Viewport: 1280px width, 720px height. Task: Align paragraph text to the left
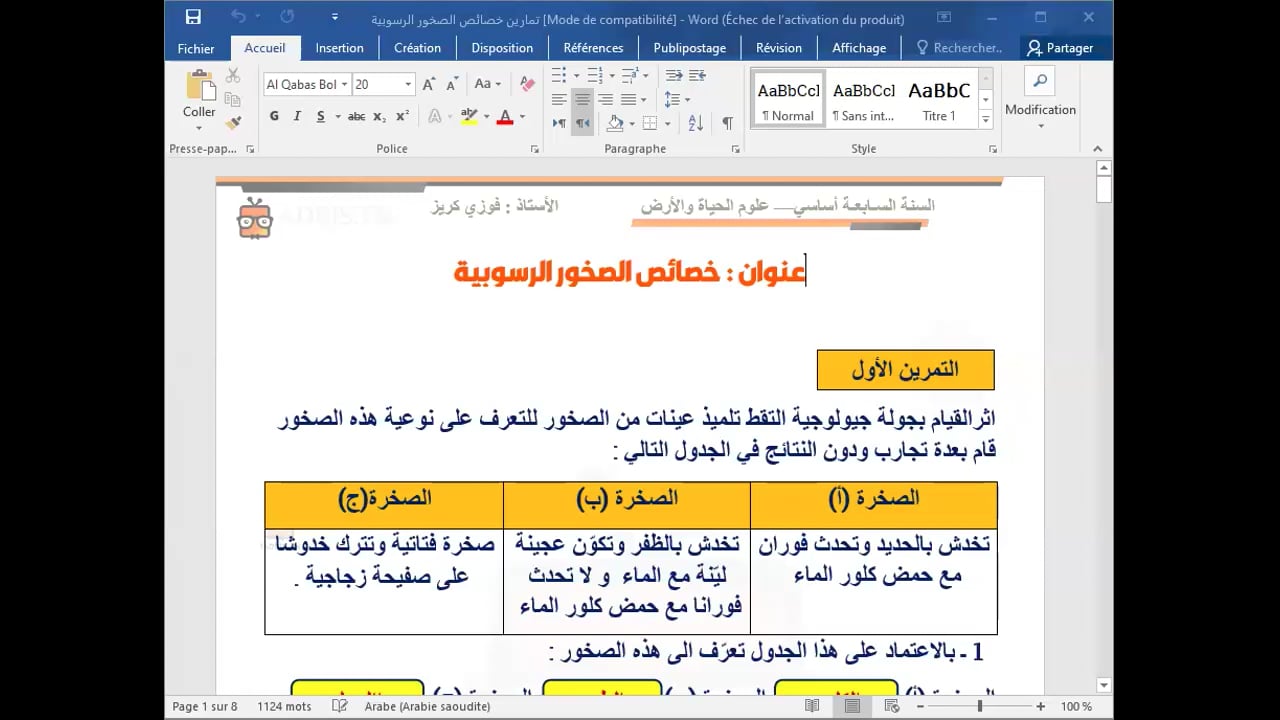(x=559, y=99)
